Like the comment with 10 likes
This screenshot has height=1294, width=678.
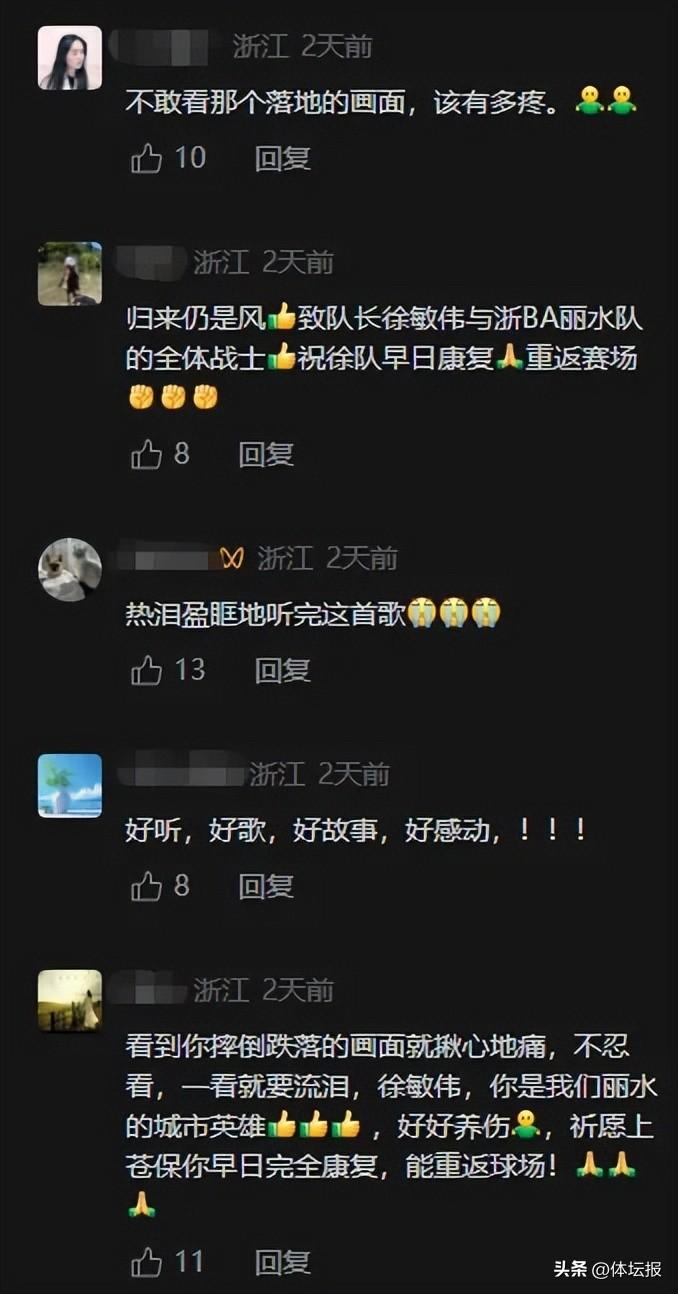pyautogui.click(x=146, y=158)
